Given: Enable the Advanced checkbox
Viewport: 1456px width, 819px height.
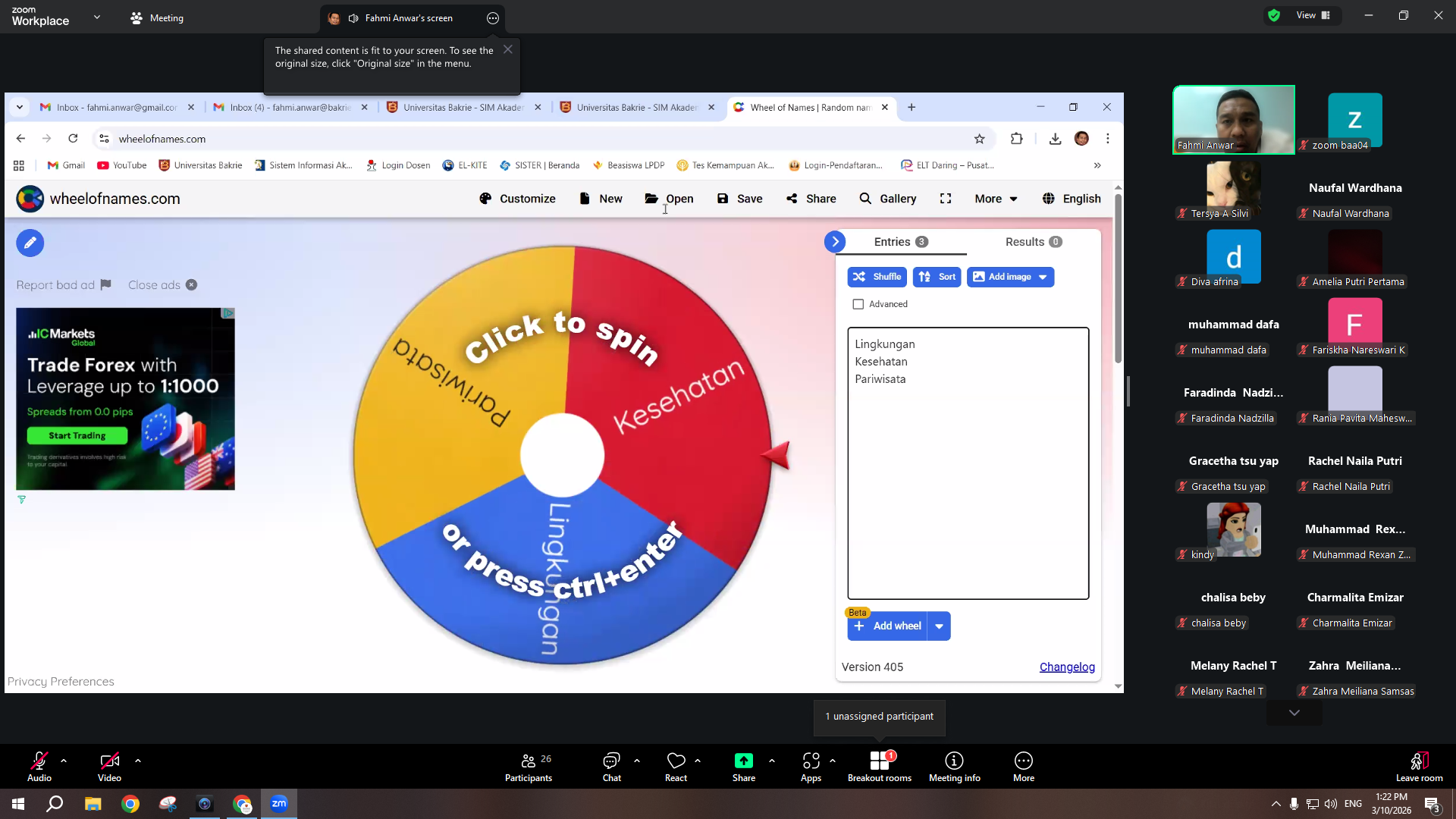Looking at the screenshot, I should click(x=858, y=304).
